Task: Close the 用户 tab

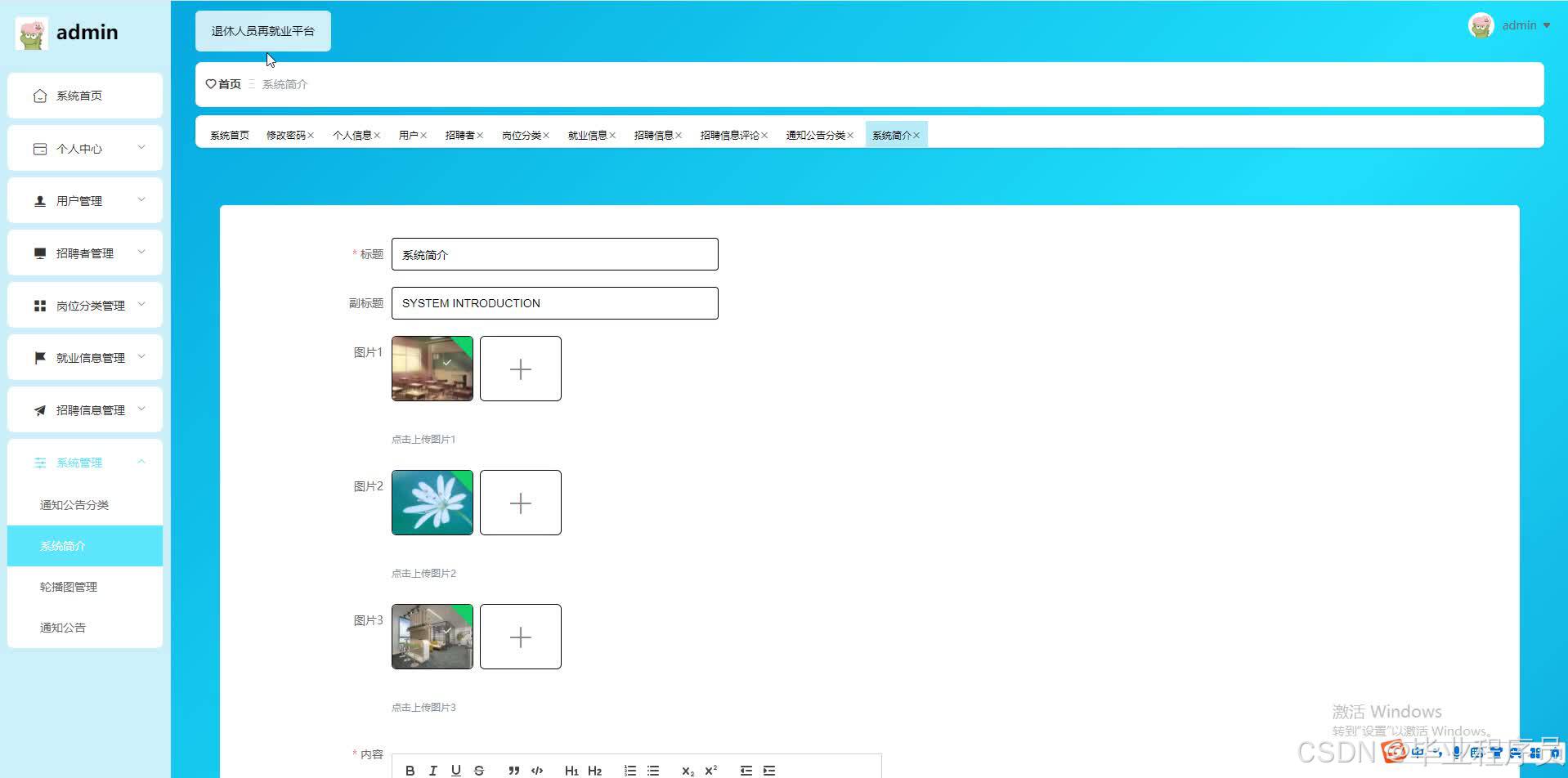Action: pyautogui.click(x=423, y=136)
